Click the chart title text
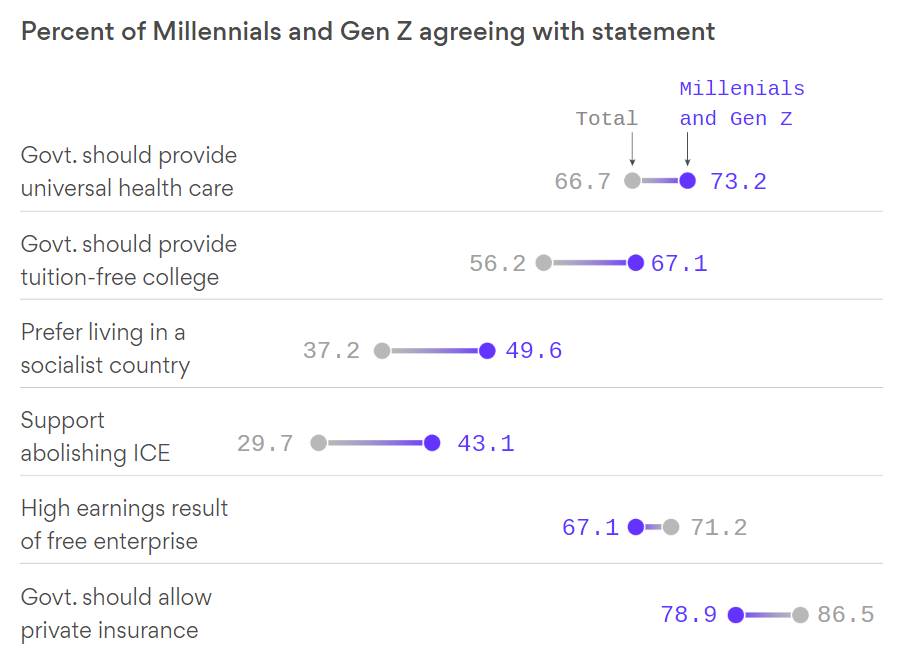906x655 pixels. pos(368,31)
